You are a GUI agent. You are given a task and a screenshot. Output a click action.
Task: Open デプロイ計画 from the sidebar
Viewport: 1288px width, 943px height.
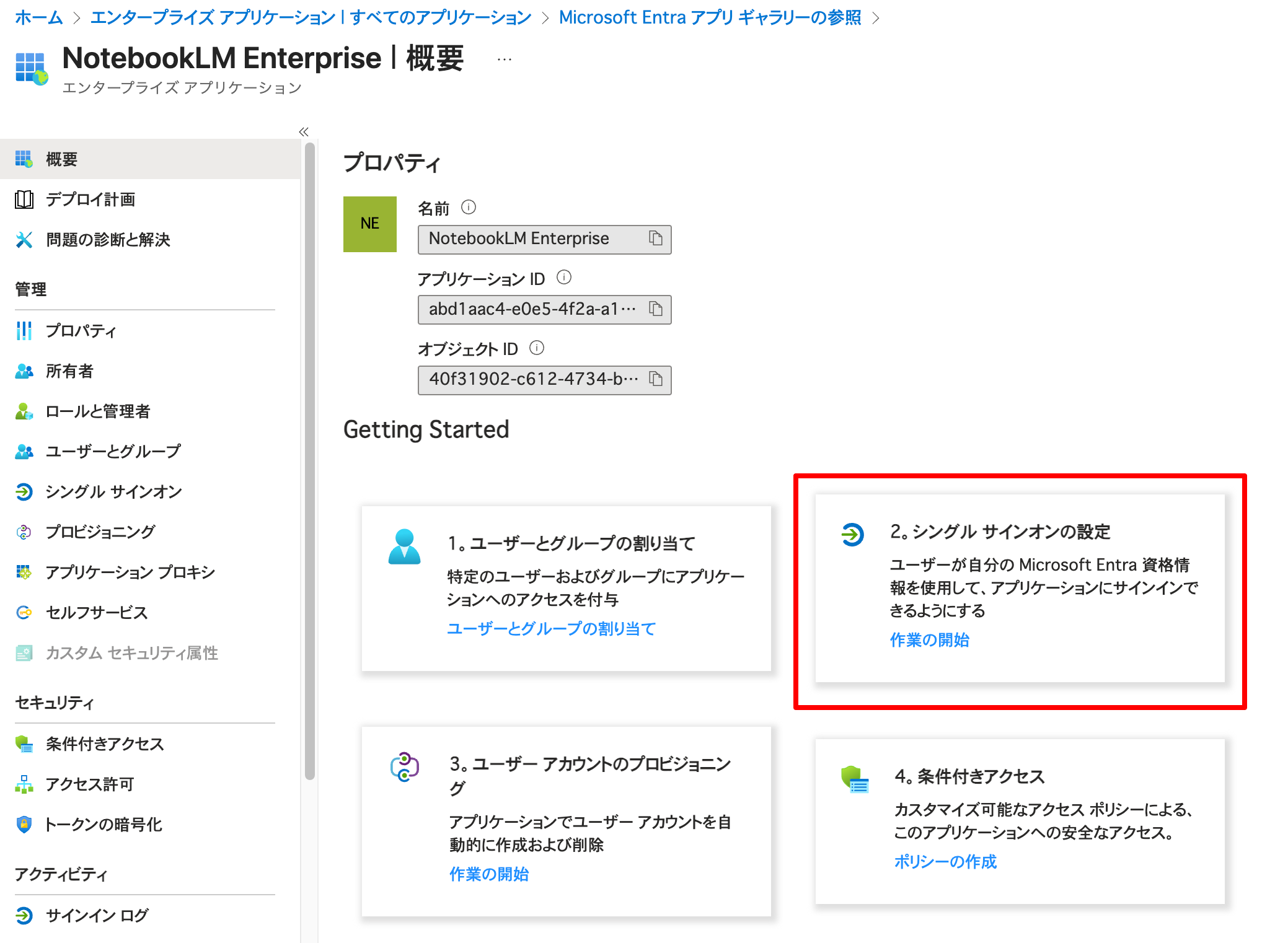pyautogui.click(x=90, y=200)
